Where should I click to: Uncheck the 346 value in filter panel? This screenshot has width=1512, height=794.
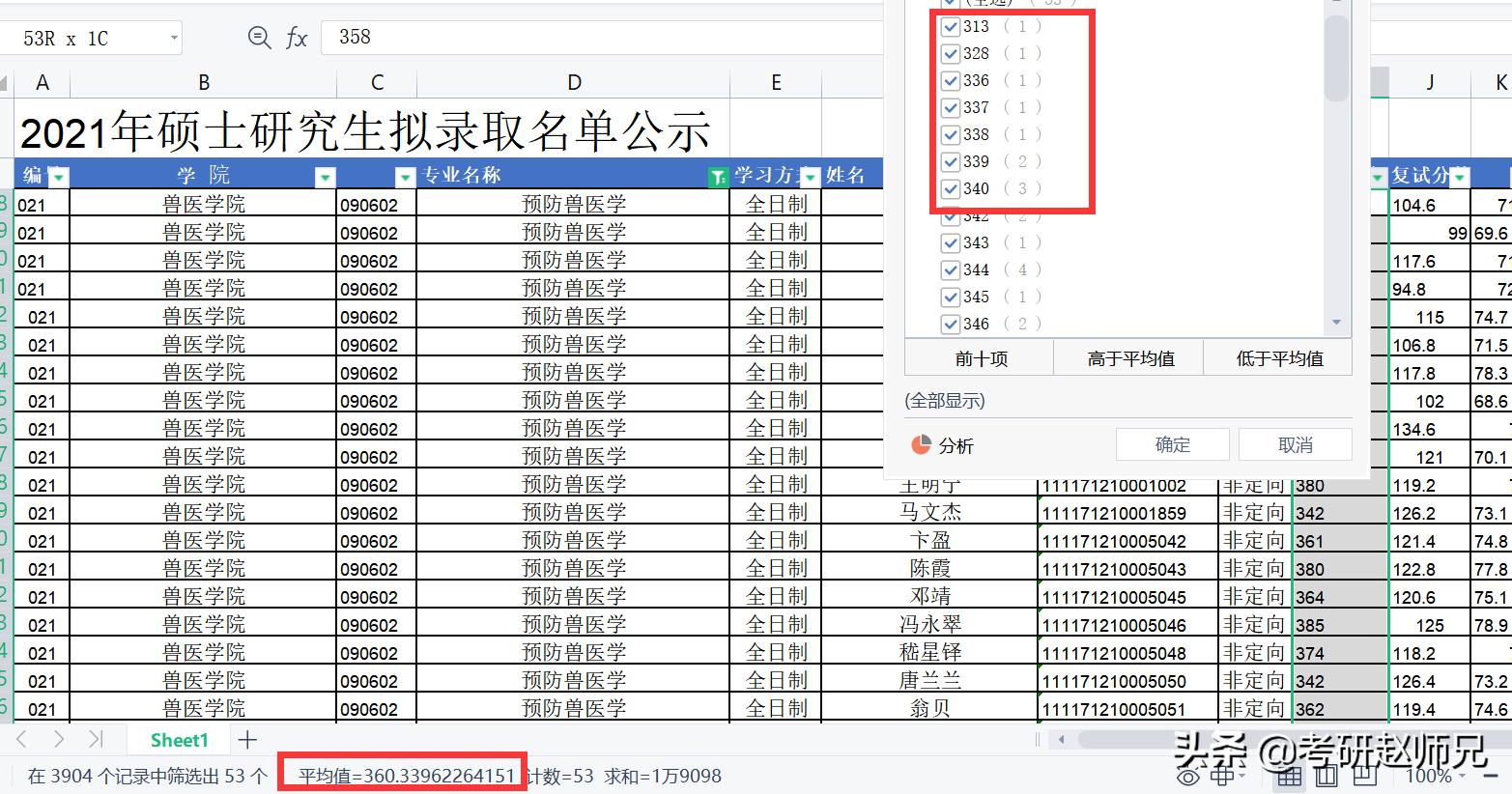coord(950,324)
